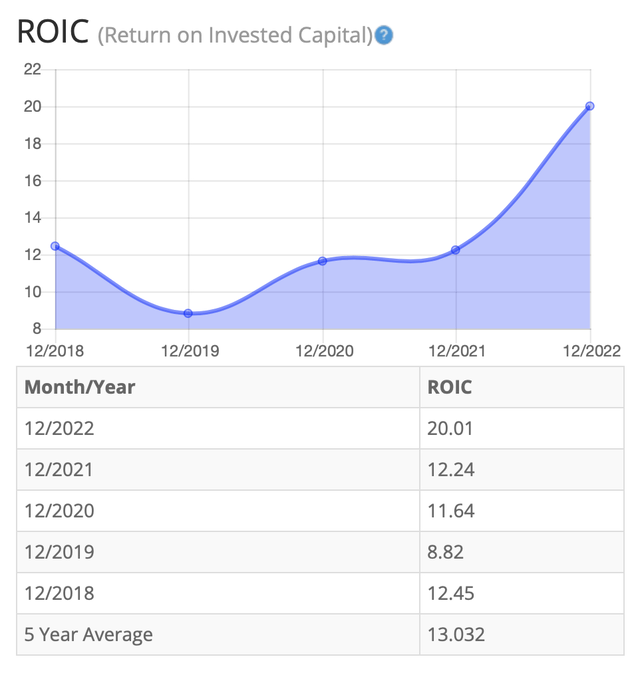Viewport: 640px width, 681px height.
Task: Click the 12.24 ROIC value cell
Action: pyautogui.click(x=449, y=469)
